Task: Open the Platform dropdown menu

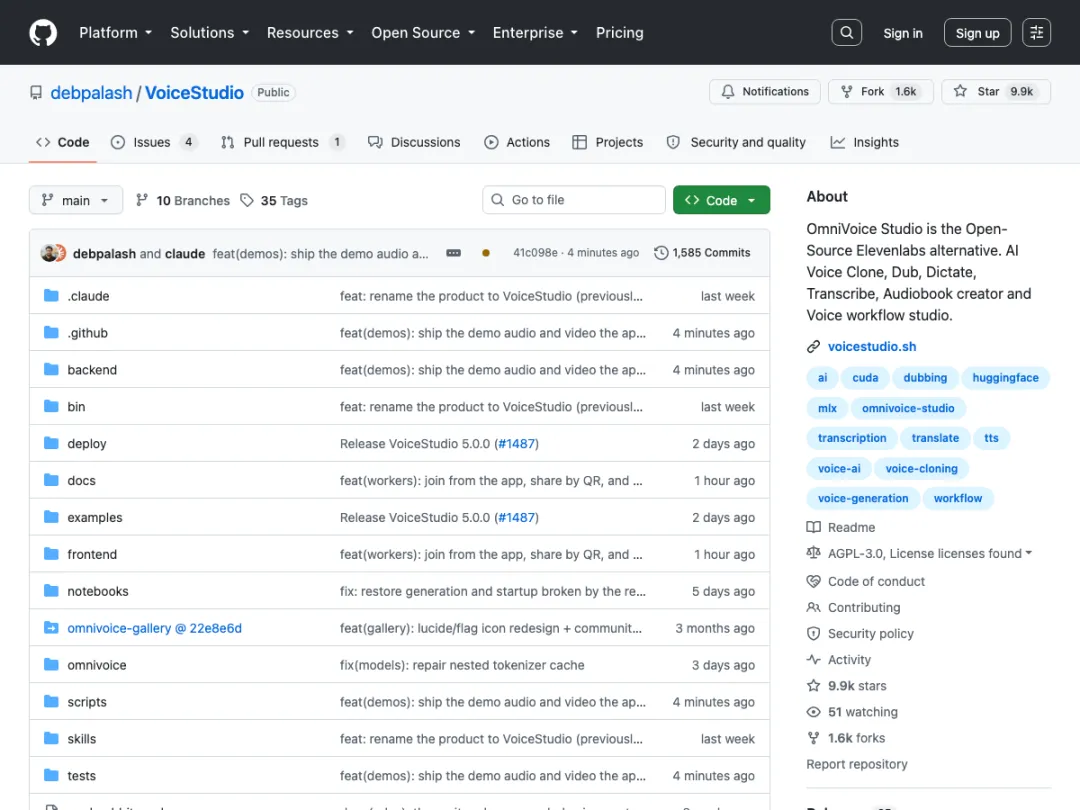Action: [x=115, y=32]
